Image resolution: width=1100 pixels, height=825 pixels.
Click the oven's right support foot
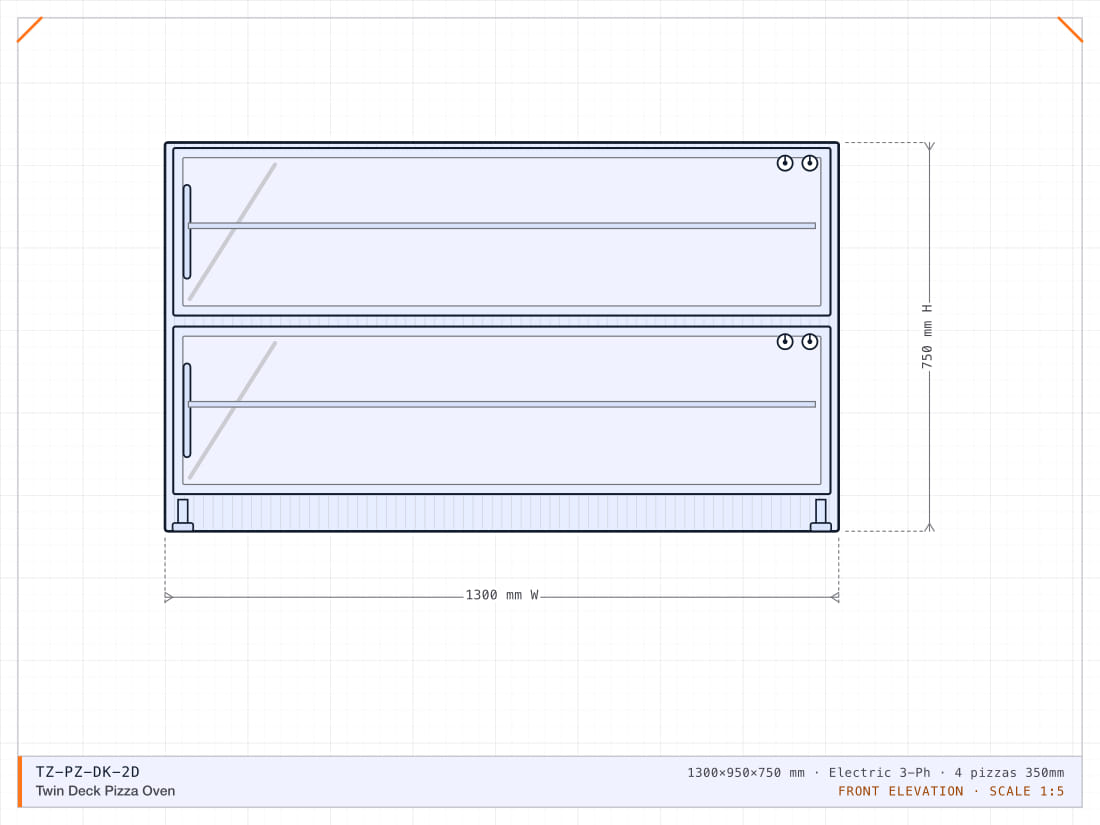coord(821,516)
